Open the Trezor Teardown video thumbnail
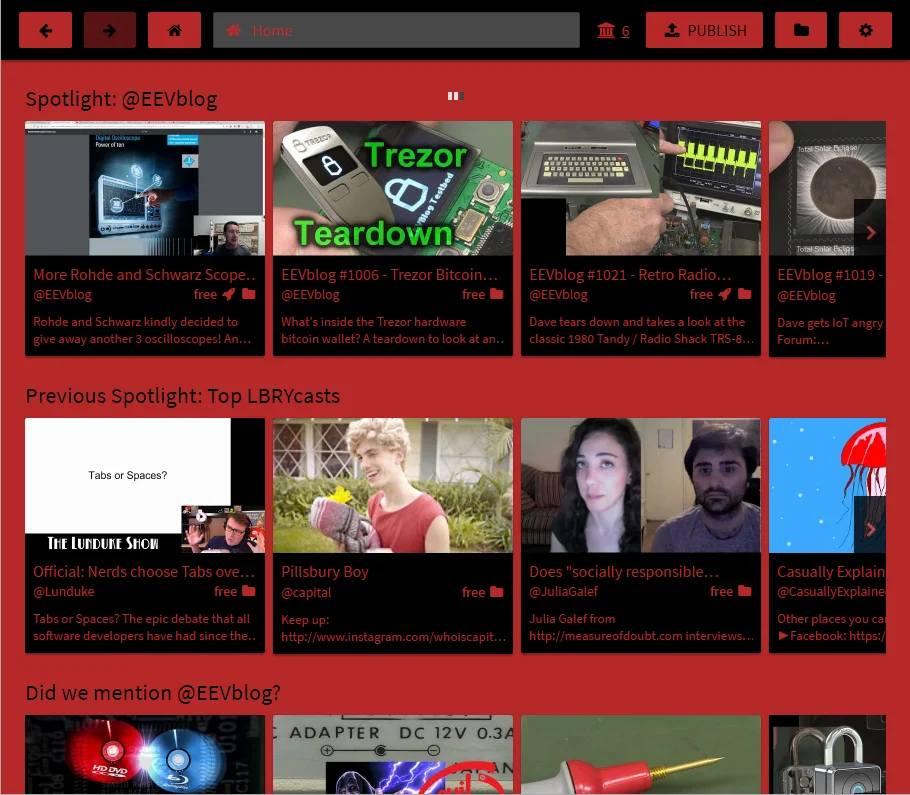 pyautogui.click(x=393, y=188)
